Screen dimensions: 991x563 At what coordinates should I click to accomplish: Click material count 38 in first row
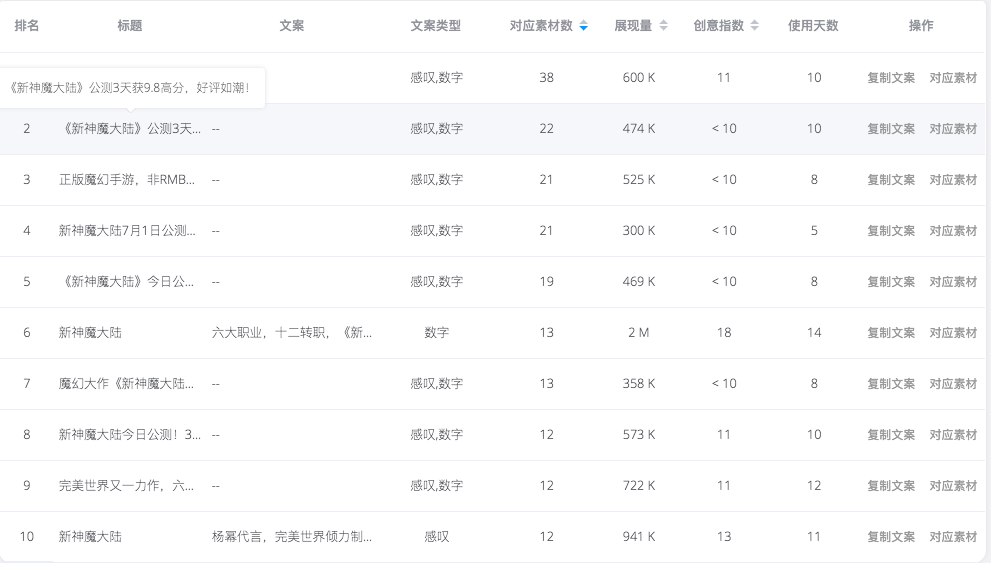547,78
